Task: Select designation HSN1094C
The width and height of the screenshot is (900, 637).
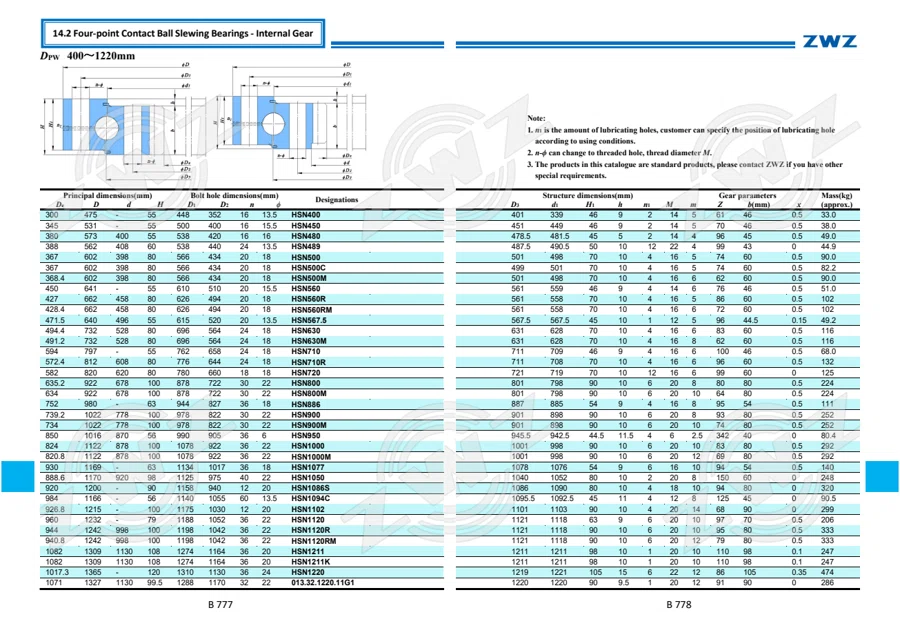Action: pyautogui.click(x=311, y=499)
